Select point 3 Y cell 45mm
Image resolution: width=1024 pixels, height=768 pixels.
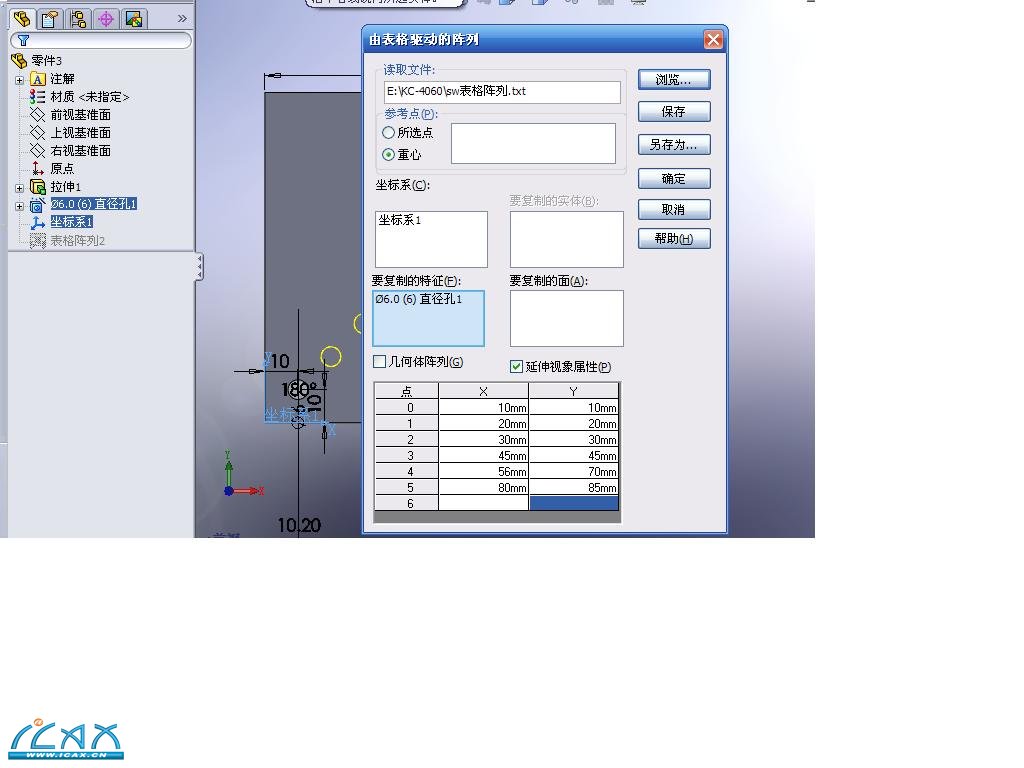point(573,455)
